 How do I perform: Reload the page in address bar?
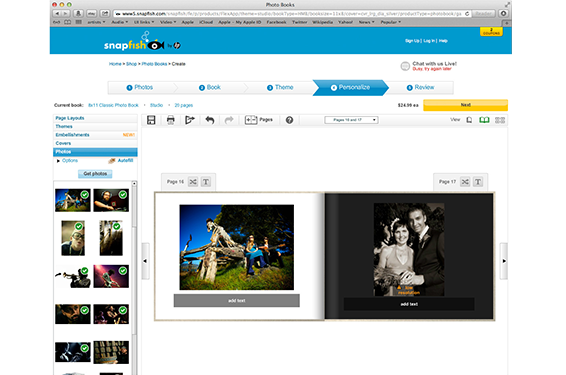click(467, 13)
